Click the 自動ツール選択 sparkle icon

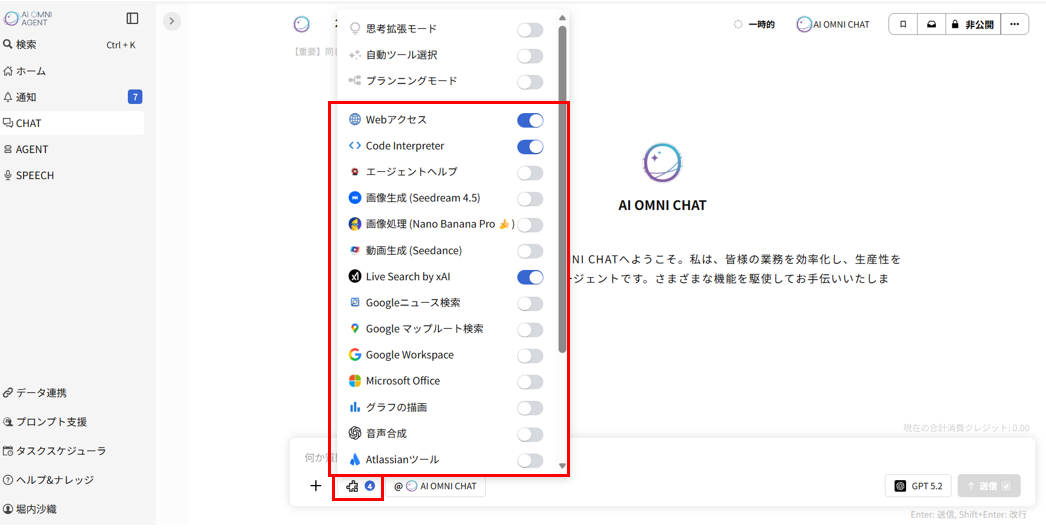(355, 55)
